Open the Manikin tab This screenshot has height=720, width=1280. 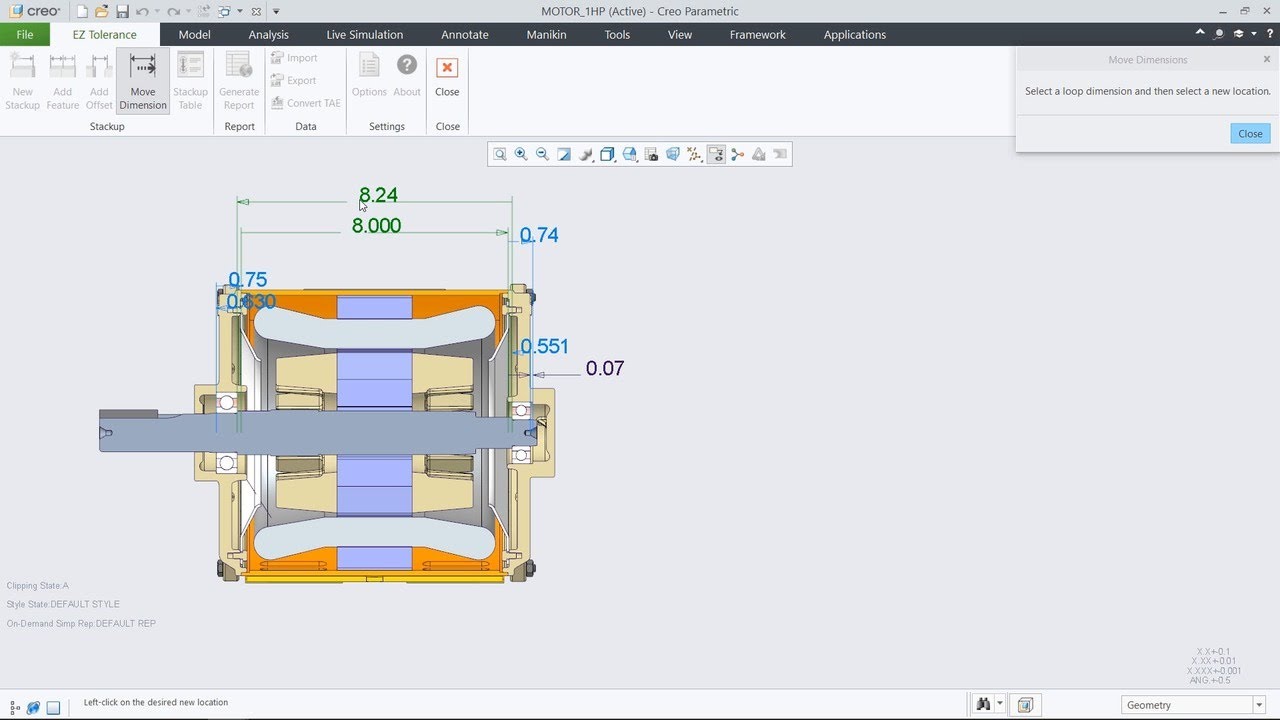[x=547, y=34]
